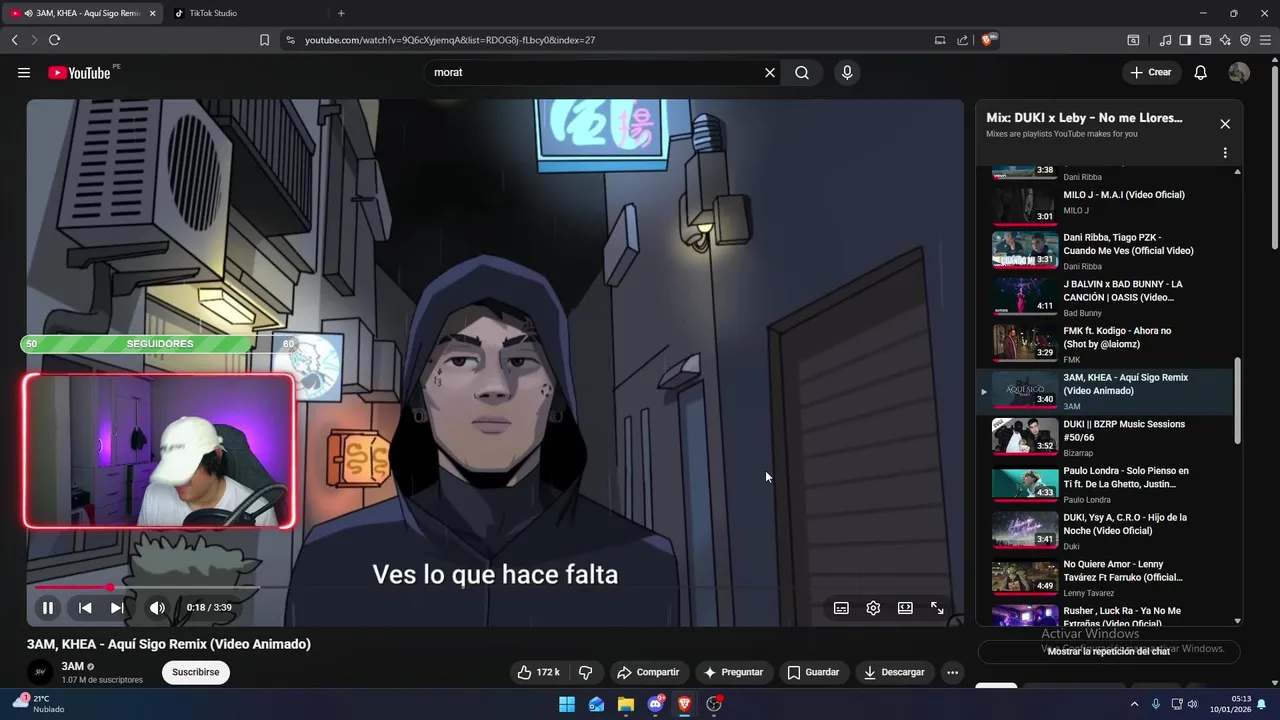This screenshot has width=1280, height=720.
Task: Open the 3AM channel name link
Action: point(72,667)
